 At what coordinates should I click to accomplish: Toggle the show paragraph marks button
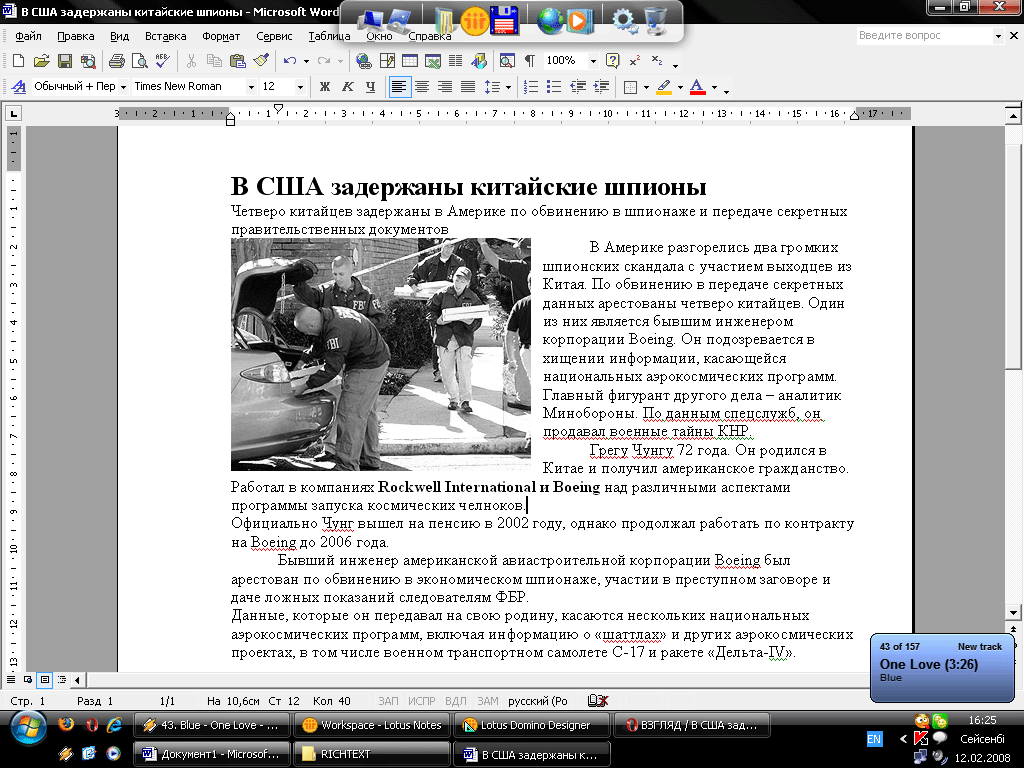(529, 61)
